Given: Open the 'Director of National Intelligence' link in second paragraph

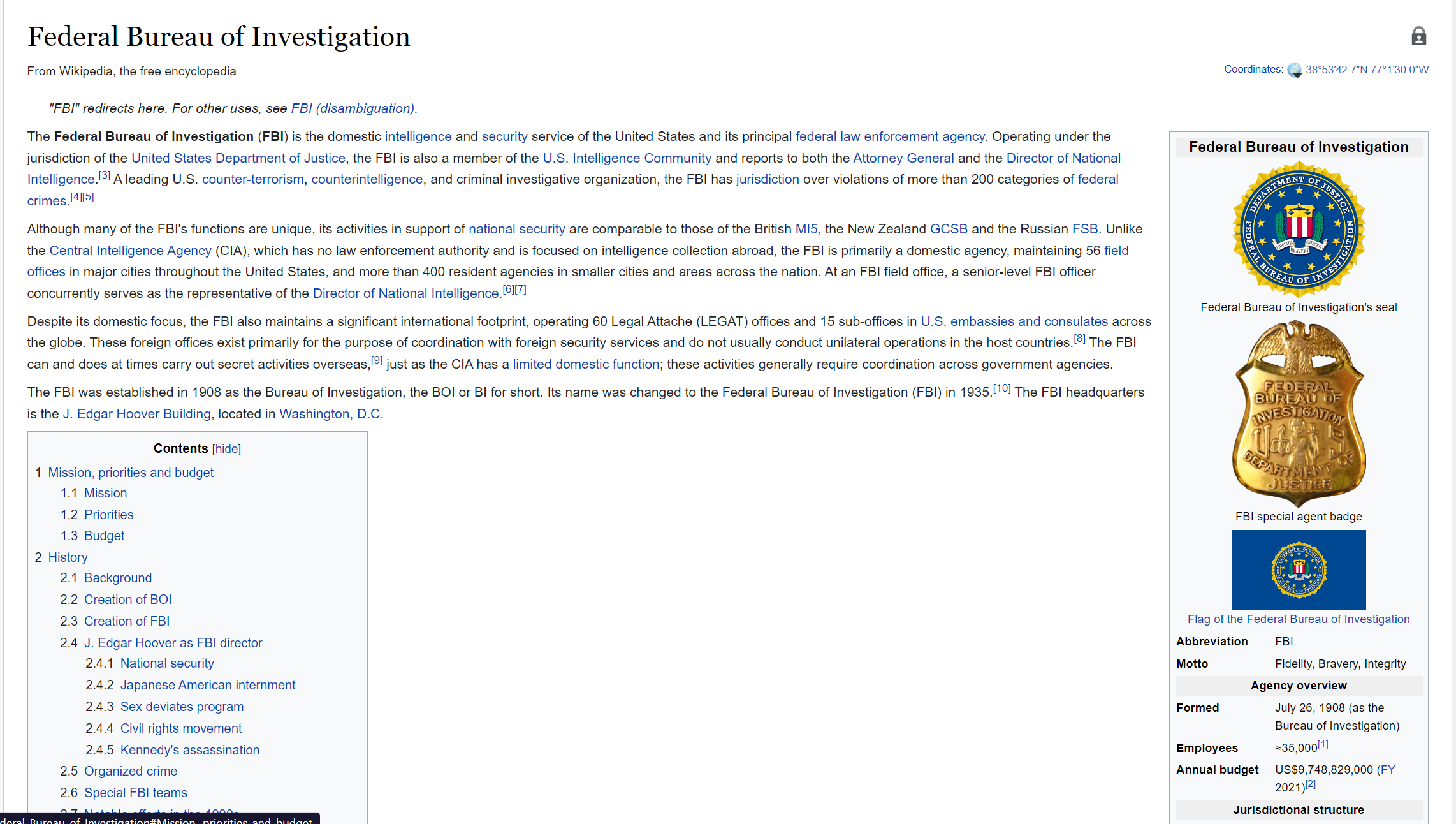Looking at the screenshot, I should tap(405, 293).
